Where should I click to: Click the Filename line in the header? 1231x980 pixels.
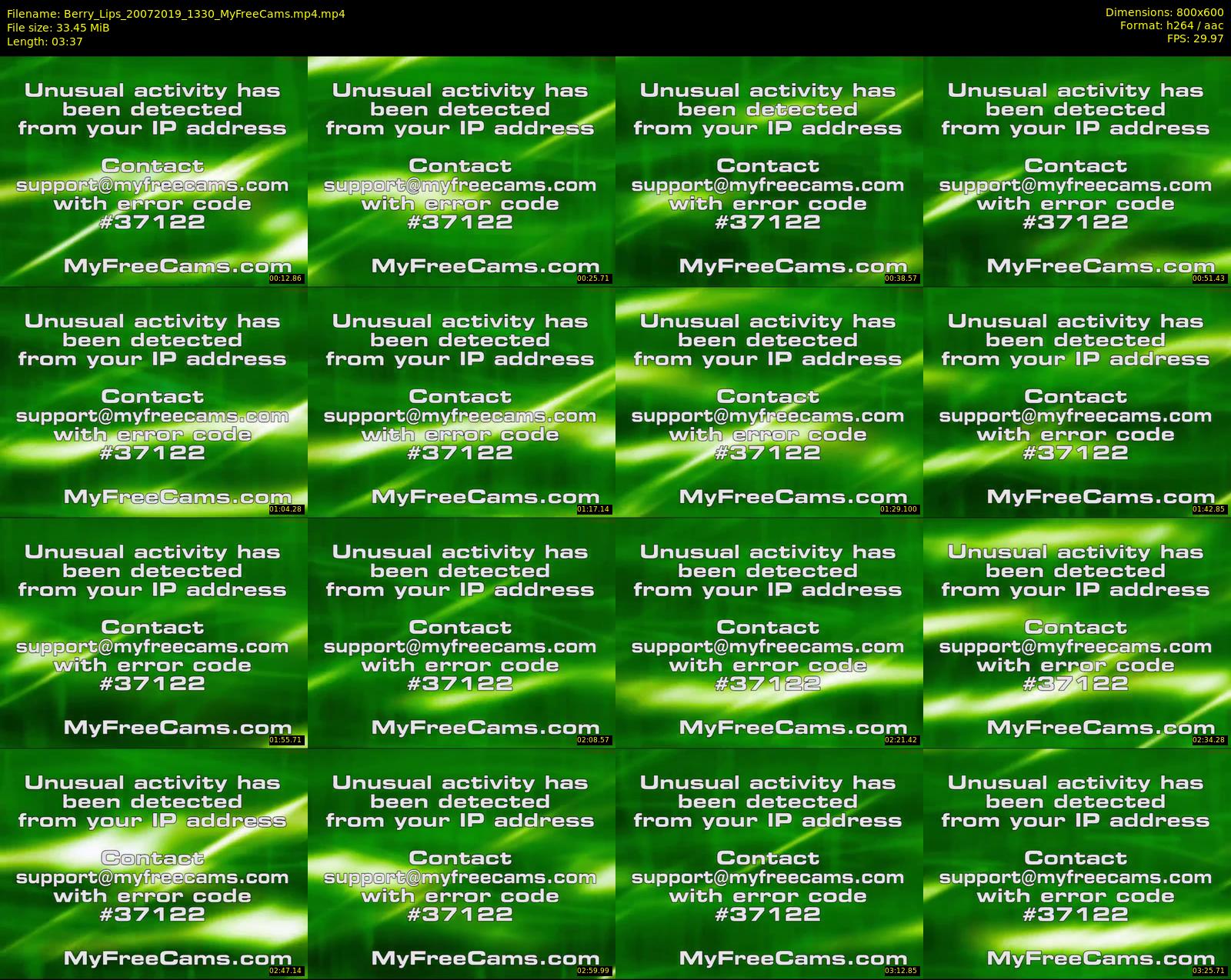tap(176, 14)
